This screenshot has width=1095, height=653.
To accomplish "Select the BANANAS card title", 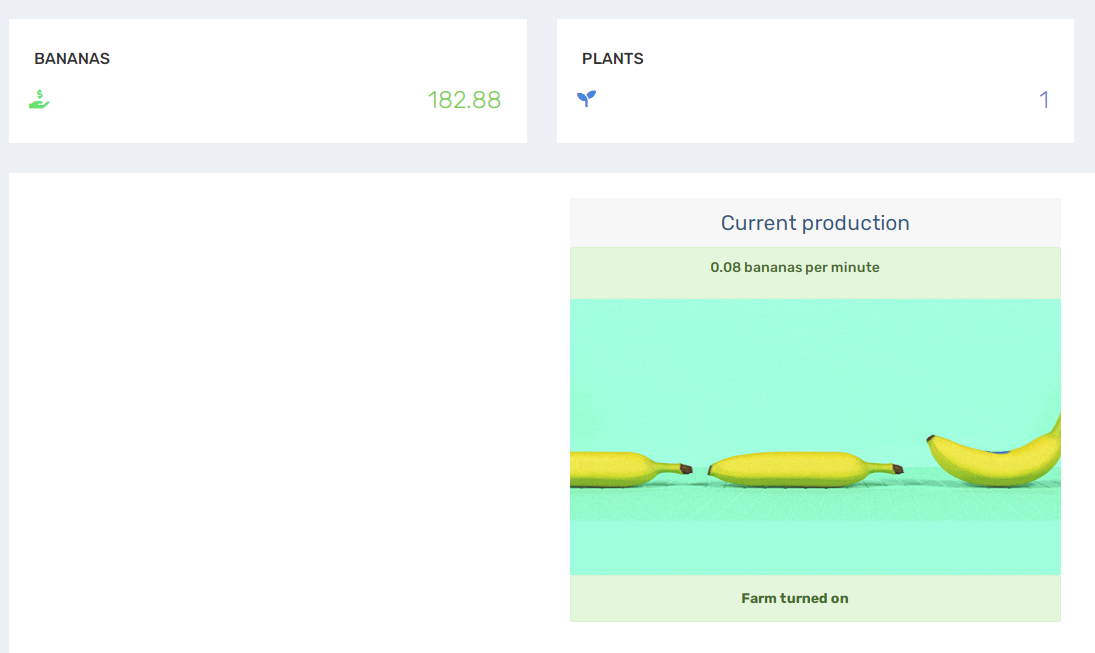I will coord(72,59).
